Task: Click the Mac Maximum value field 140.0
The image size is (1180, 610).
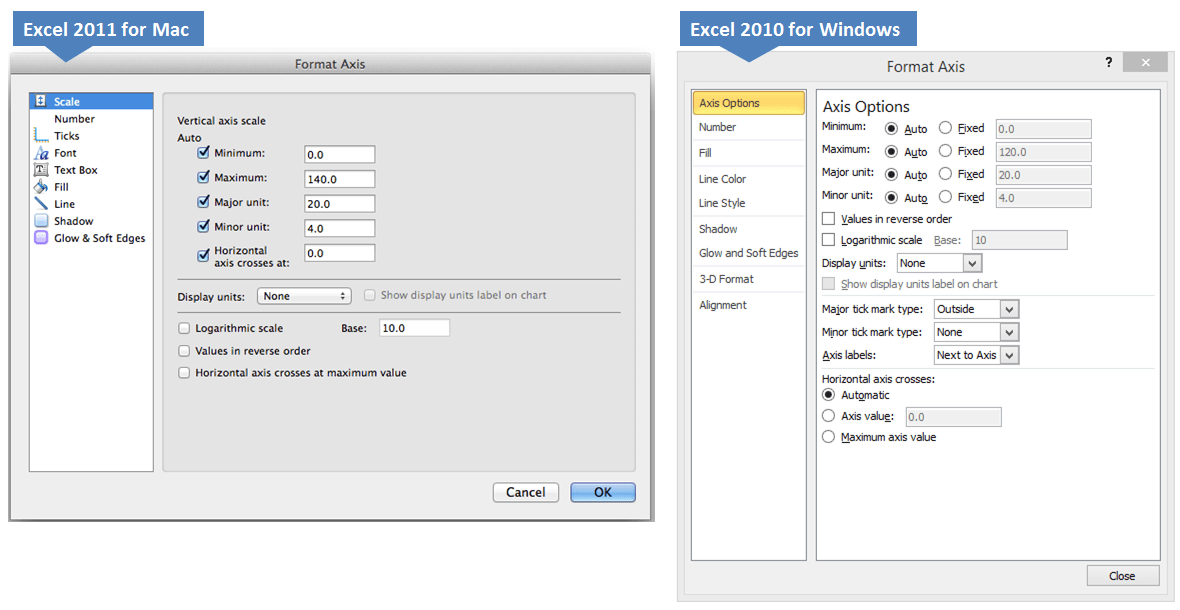Action: click(x=339, y=179)
